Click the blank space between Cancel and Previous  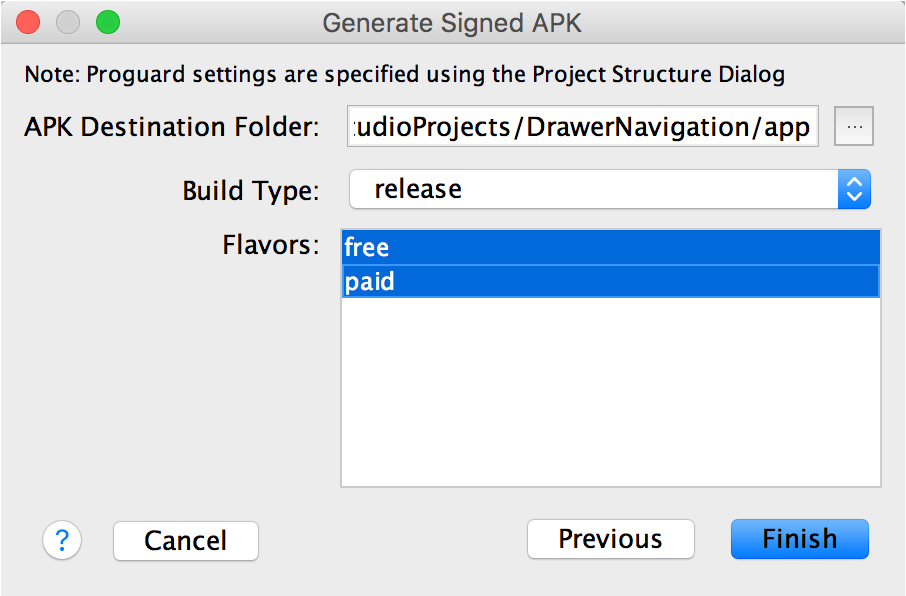click(x=392, y=541)
